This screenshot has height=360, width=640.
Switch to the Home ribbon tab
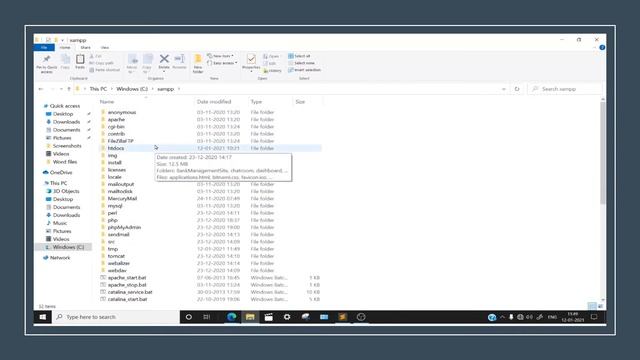tap(65, 47)
